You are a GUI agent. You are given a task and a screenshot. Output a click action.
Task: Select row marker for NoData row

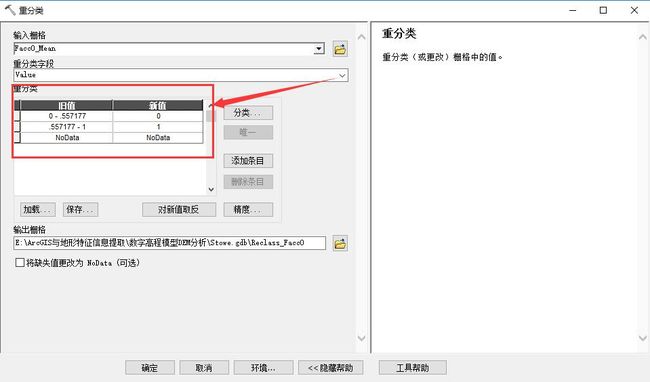point(17,138)
